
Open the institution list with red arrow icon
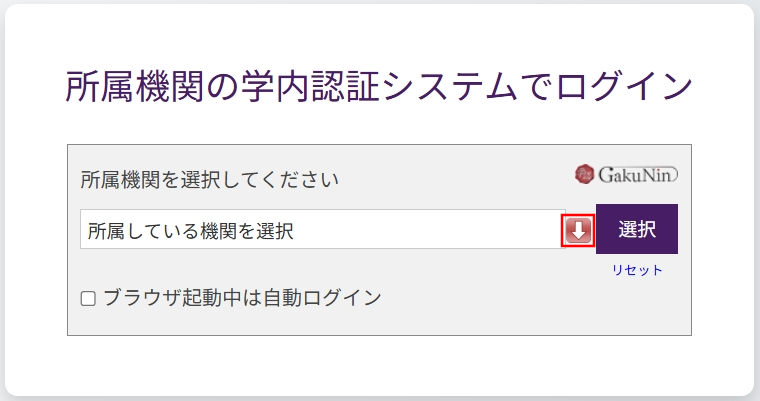pyautogui.click(x=578, y=230)
